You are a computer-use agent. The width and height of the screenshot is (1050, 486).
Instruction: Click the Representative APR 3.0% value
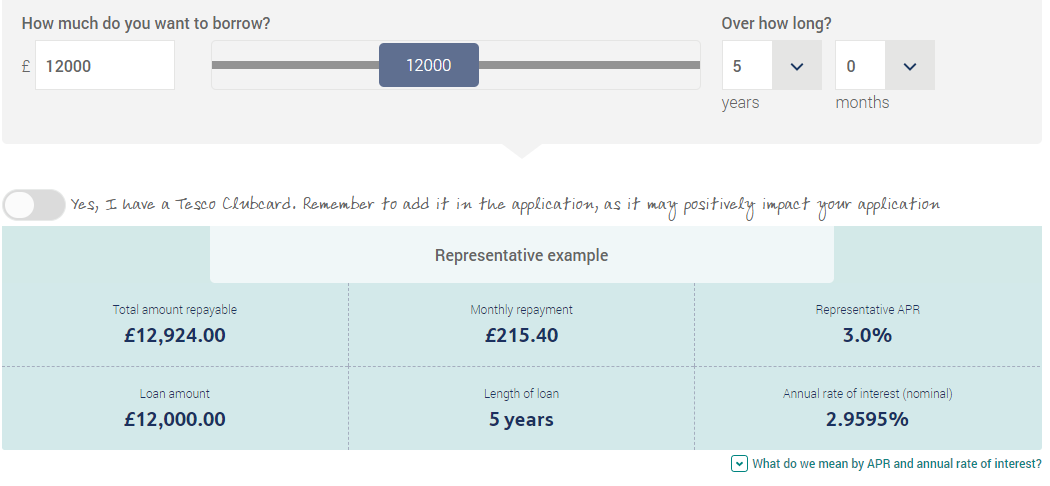pos(867,335)
